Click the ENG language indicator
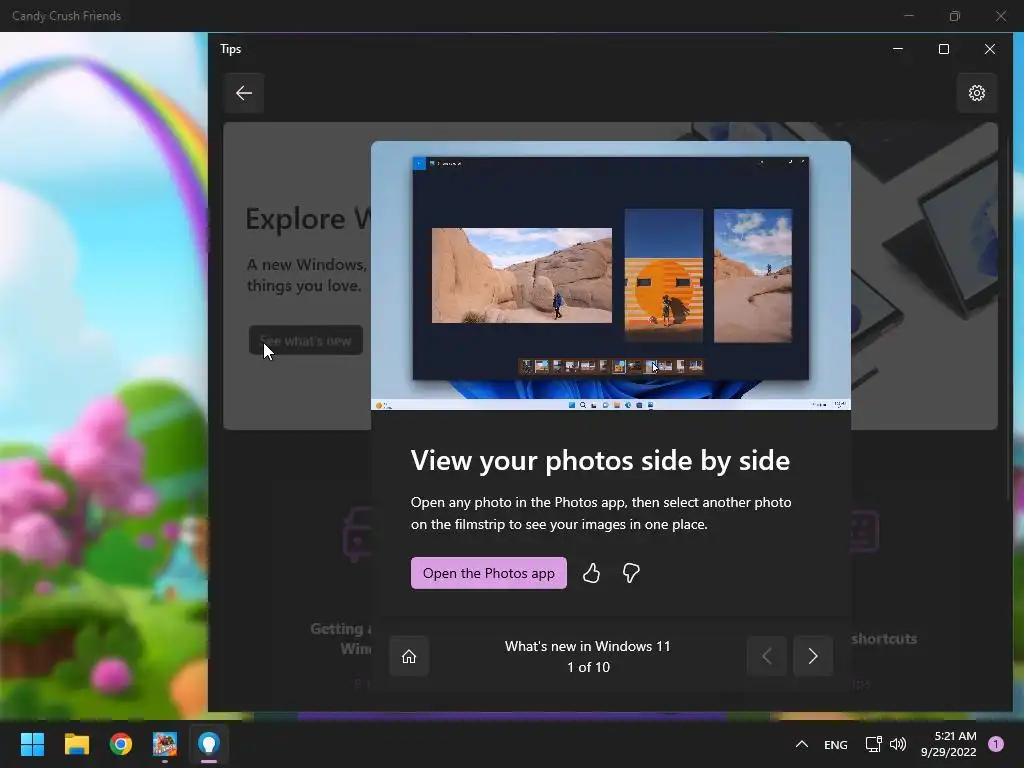This screenshot has width=1024, height=768. click(x=836, y=744)
